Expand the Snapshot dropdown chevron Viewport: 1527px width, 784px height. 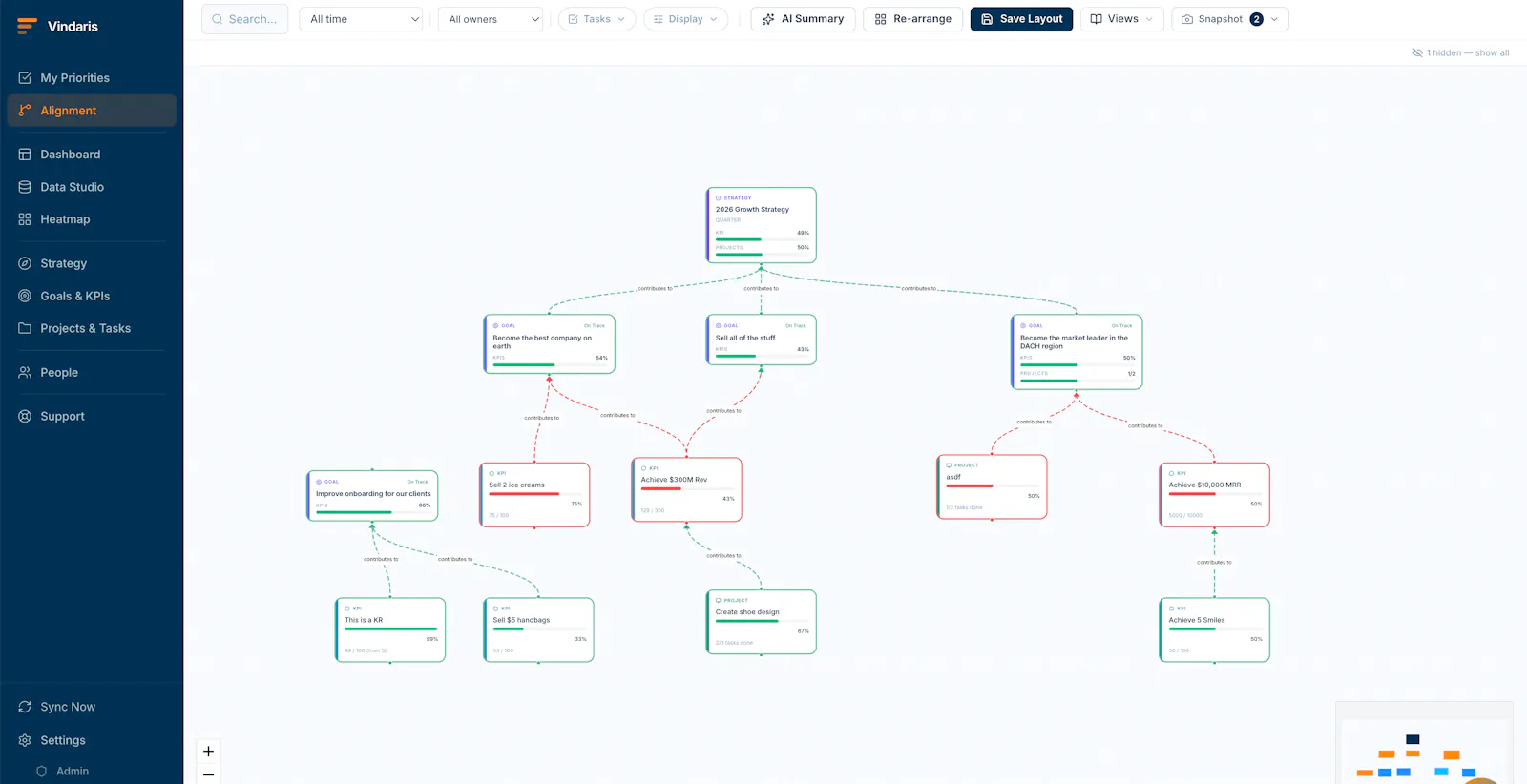point(1274,19)
